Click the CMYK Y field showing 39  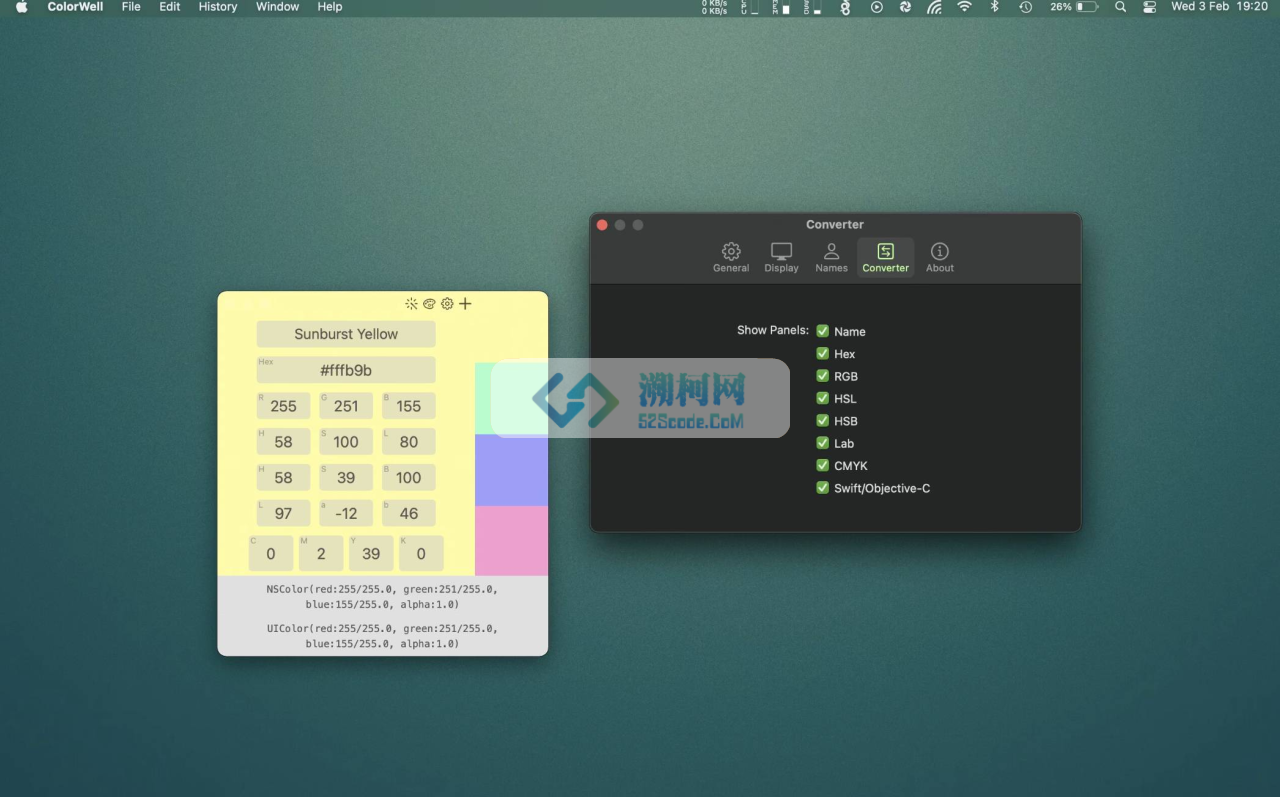(x=371, y=553)
